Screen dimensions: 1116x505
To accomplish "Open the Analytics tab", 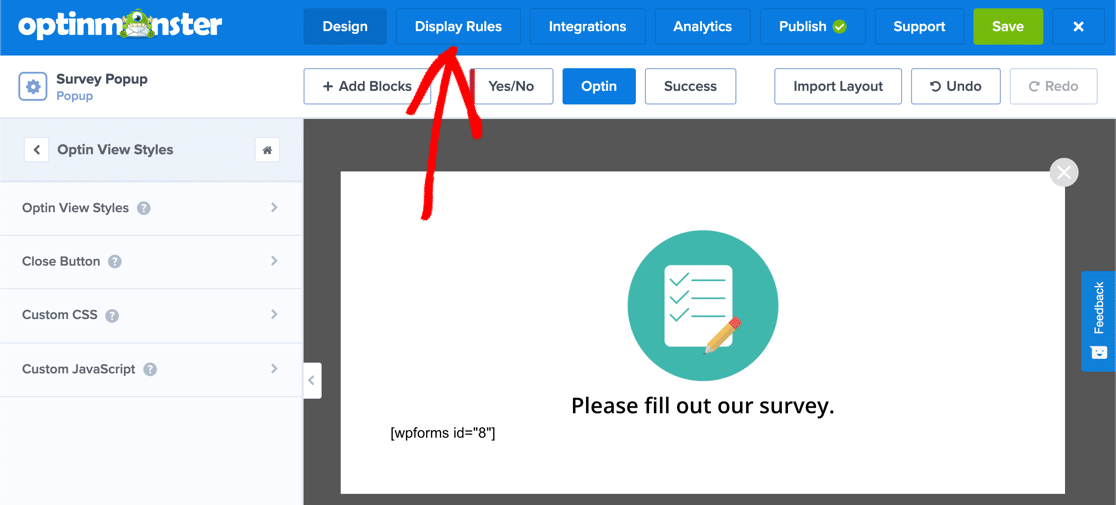I will point(702,26).
